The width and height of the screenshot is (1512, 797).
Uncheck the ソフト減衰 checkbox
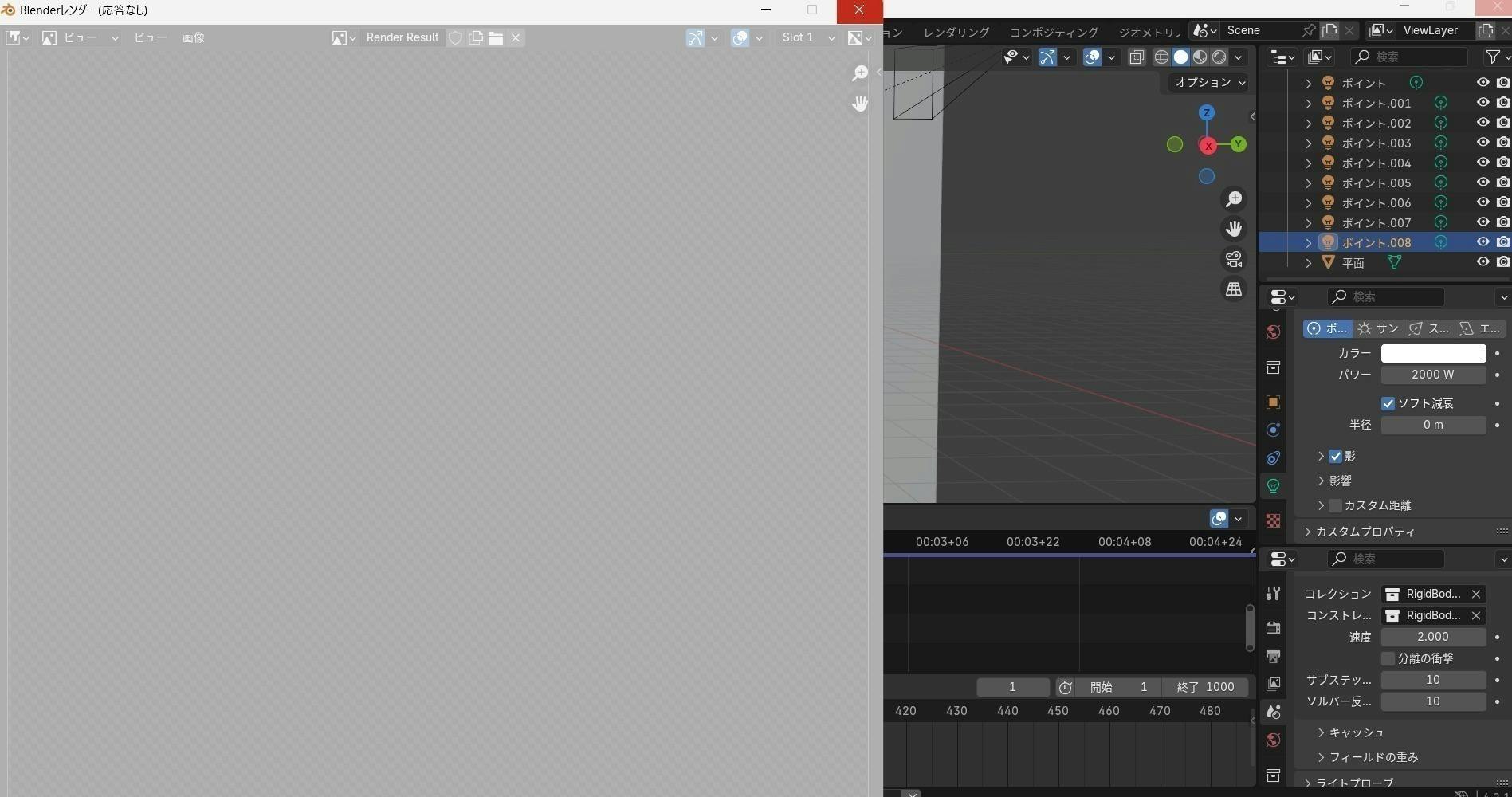click(1388, 403)
